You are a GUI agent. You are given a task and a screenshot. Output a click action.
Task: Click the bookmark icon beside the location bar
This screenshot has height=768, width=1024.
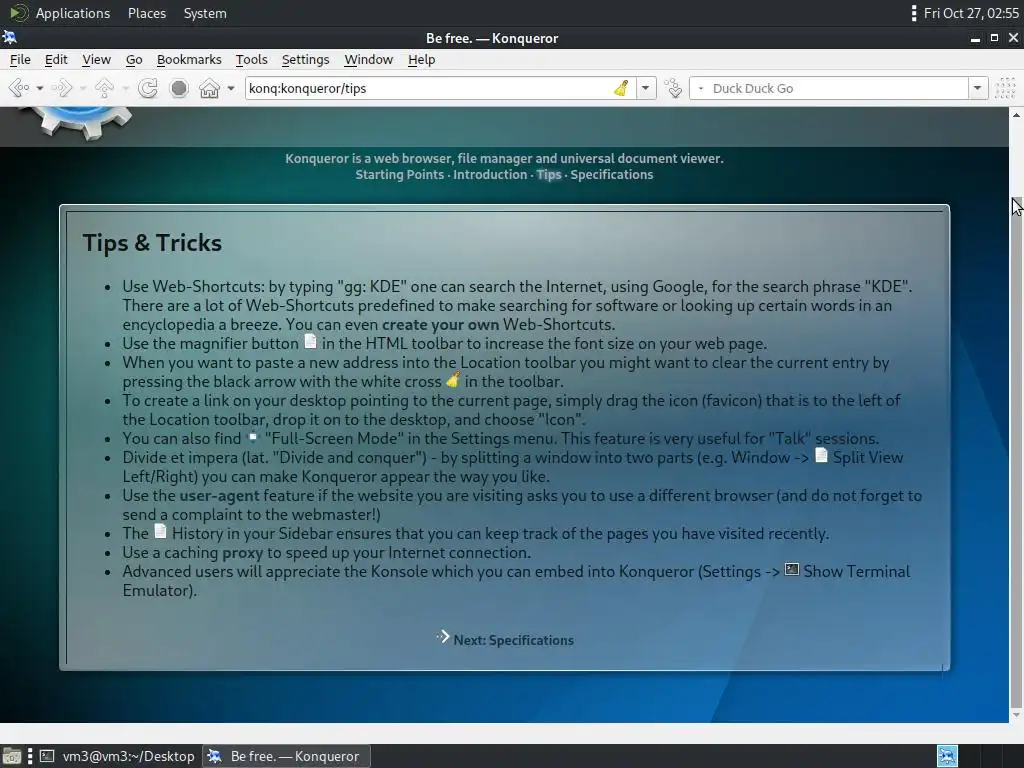673,88
